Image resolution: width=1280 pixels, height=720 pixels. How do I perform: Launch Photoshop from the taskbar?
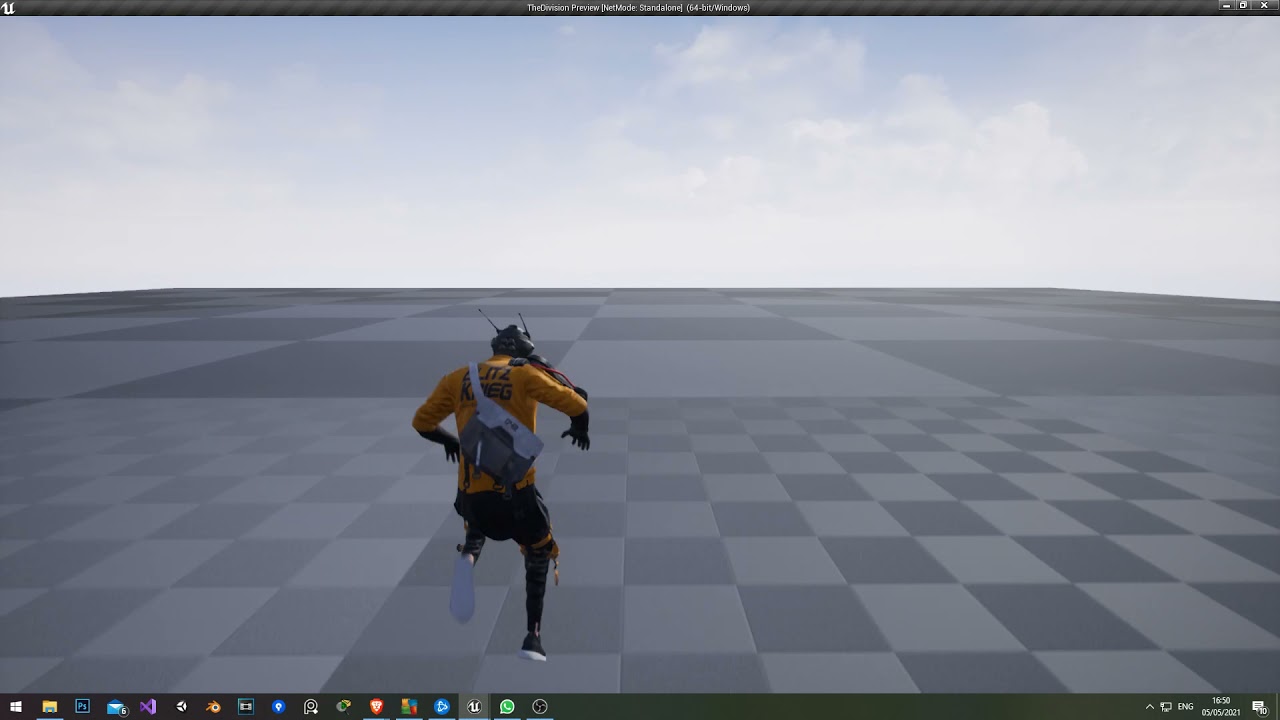(x=82, y=707)
